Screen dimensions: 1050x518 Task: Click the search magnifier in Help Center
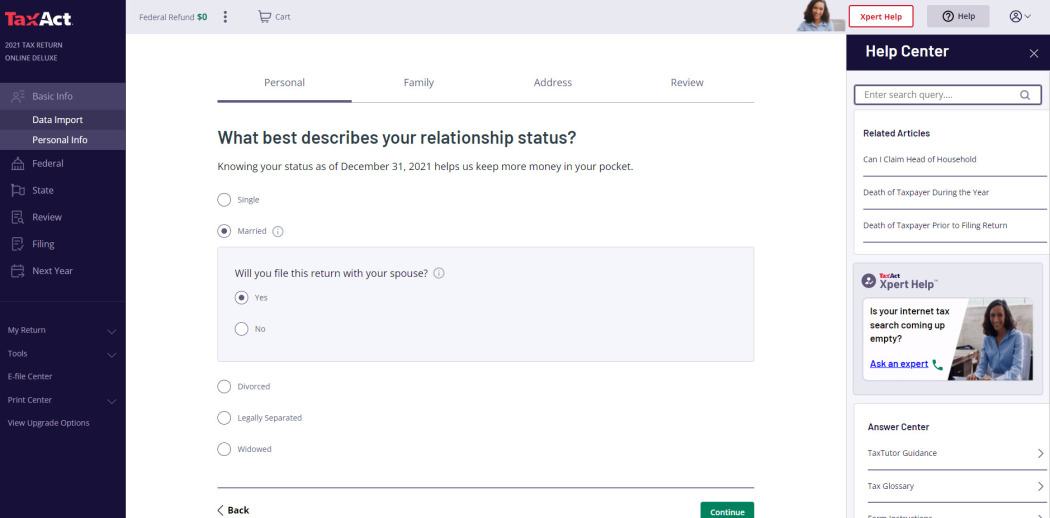(1025, 96)
